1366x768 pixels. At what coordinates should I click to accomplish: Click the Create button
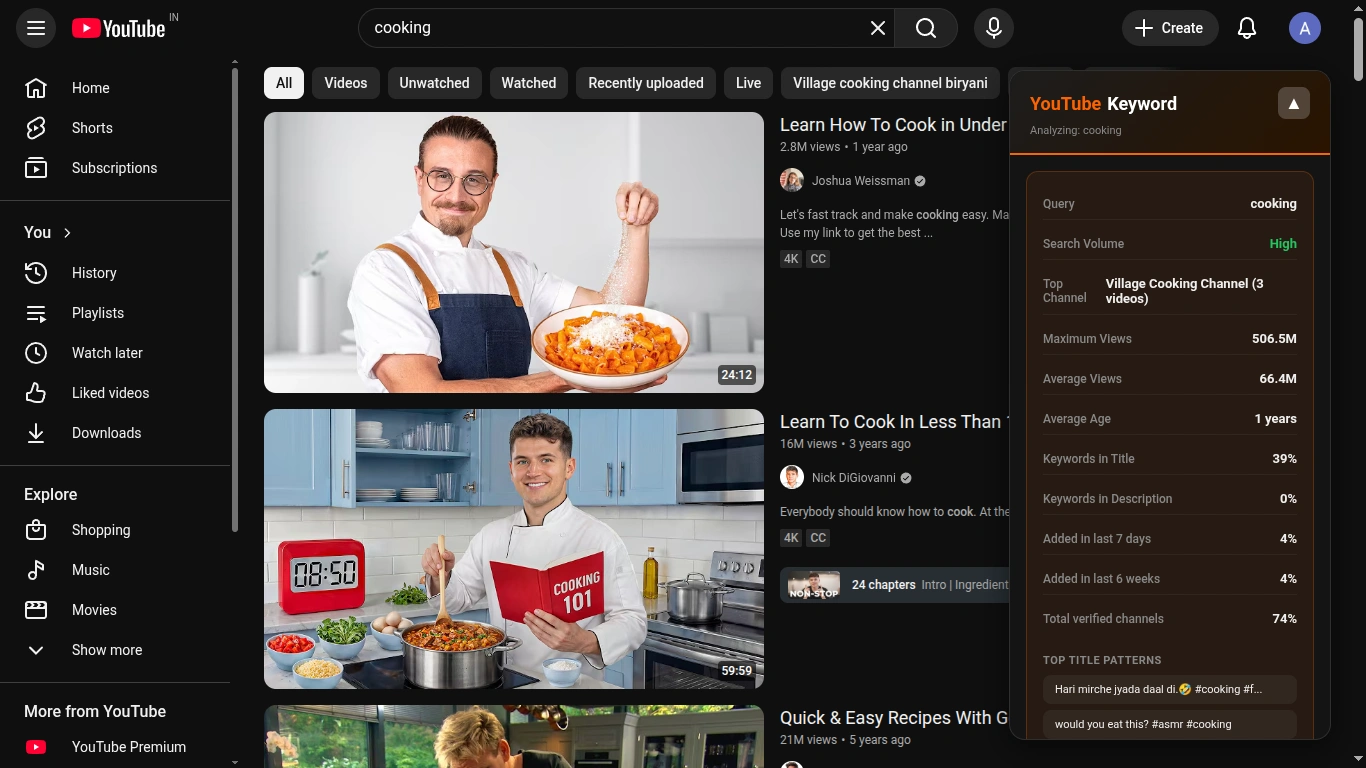click(1169, 28)
